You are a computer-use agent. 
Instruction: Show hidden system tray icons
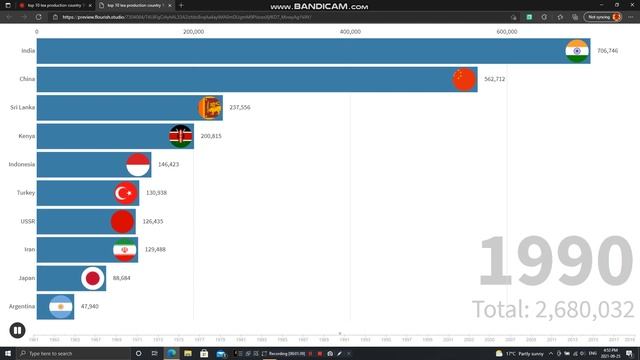[x=551, y=353]
